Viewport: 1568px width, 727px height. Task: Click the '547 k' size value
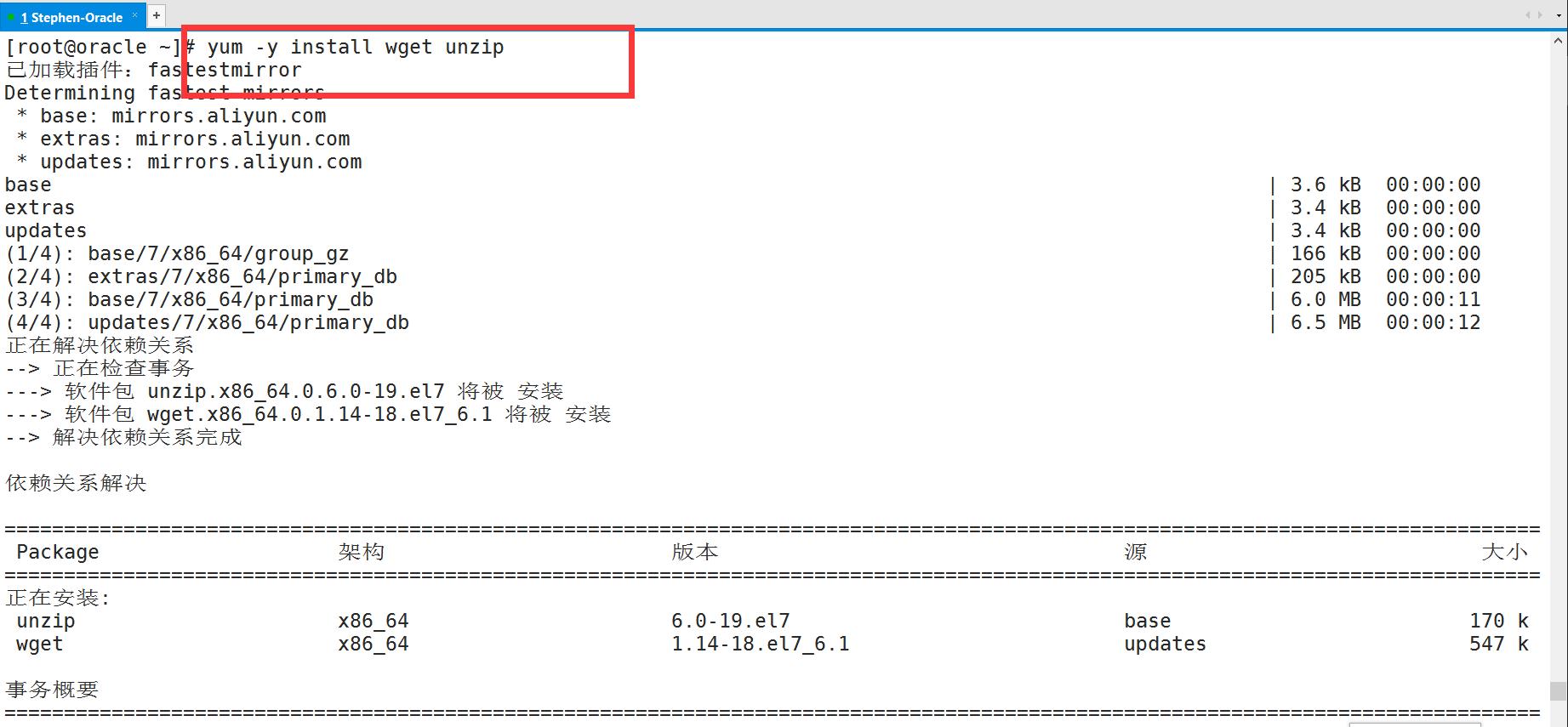[x=1499, y=644]
